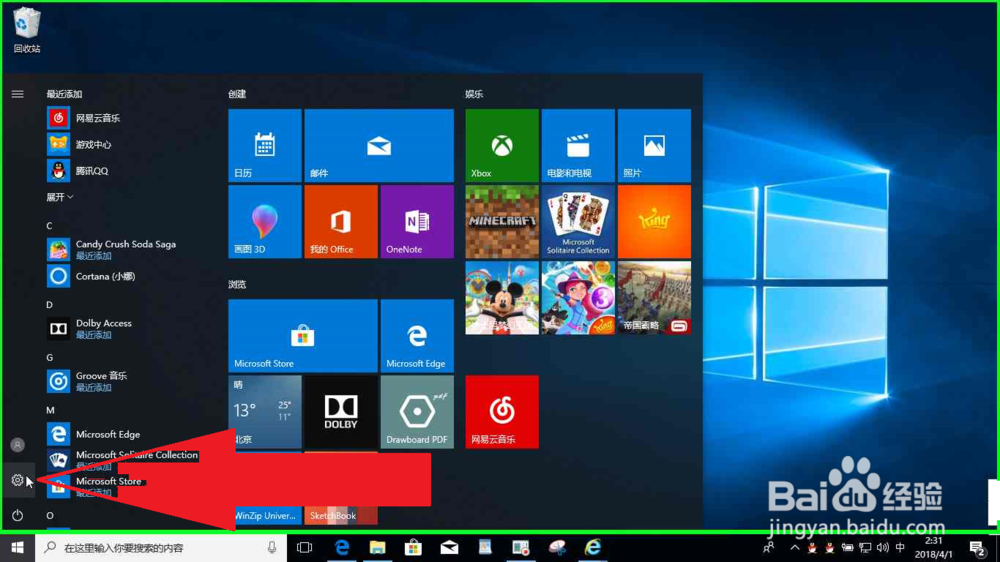Image resolution: width=1000 pixels, height=562 pixels.
Task: Launch the orange King game tile
Action: pyautogui.click(x=654, y=222)
